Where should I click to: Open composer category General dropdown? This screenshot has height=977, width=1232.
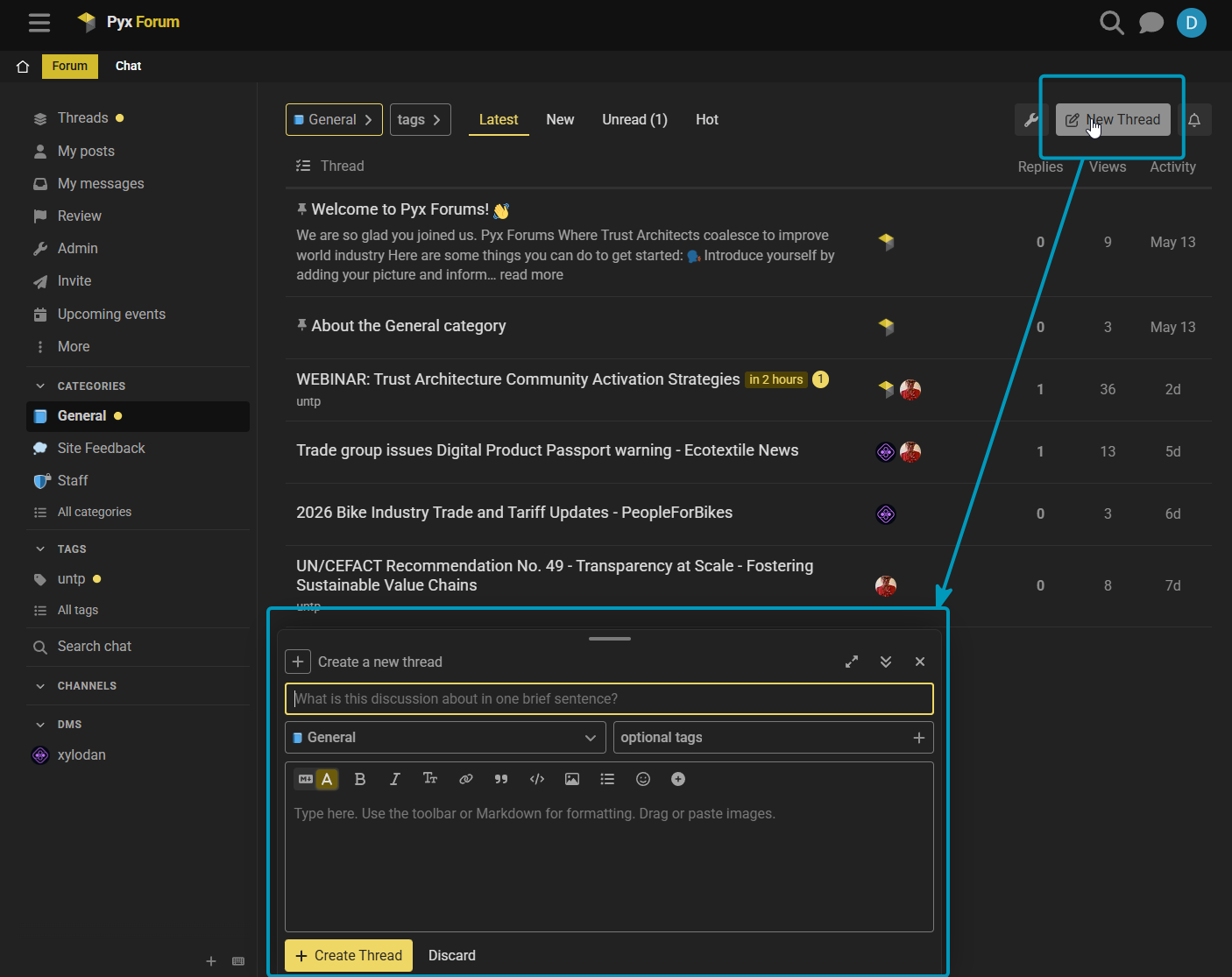point(445,738)
